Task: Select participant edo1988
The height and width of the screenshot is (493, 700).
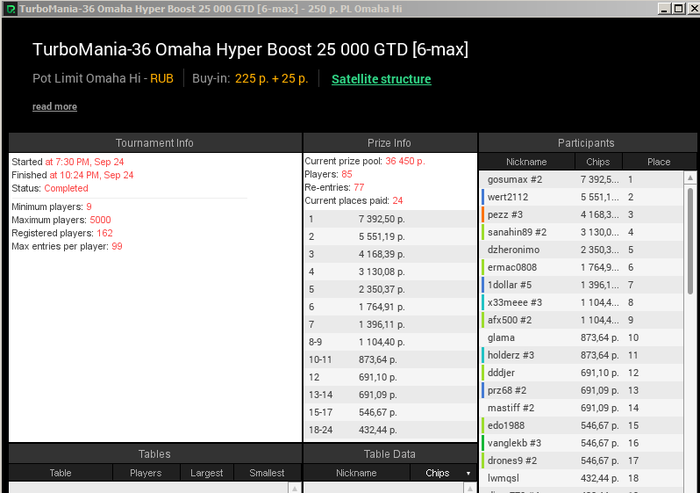Action: 581,426
